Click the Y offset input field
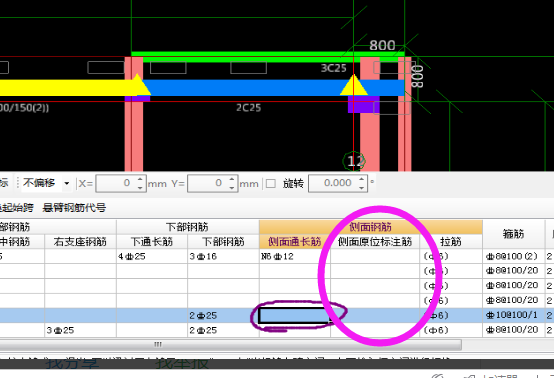 pos(208,183)
